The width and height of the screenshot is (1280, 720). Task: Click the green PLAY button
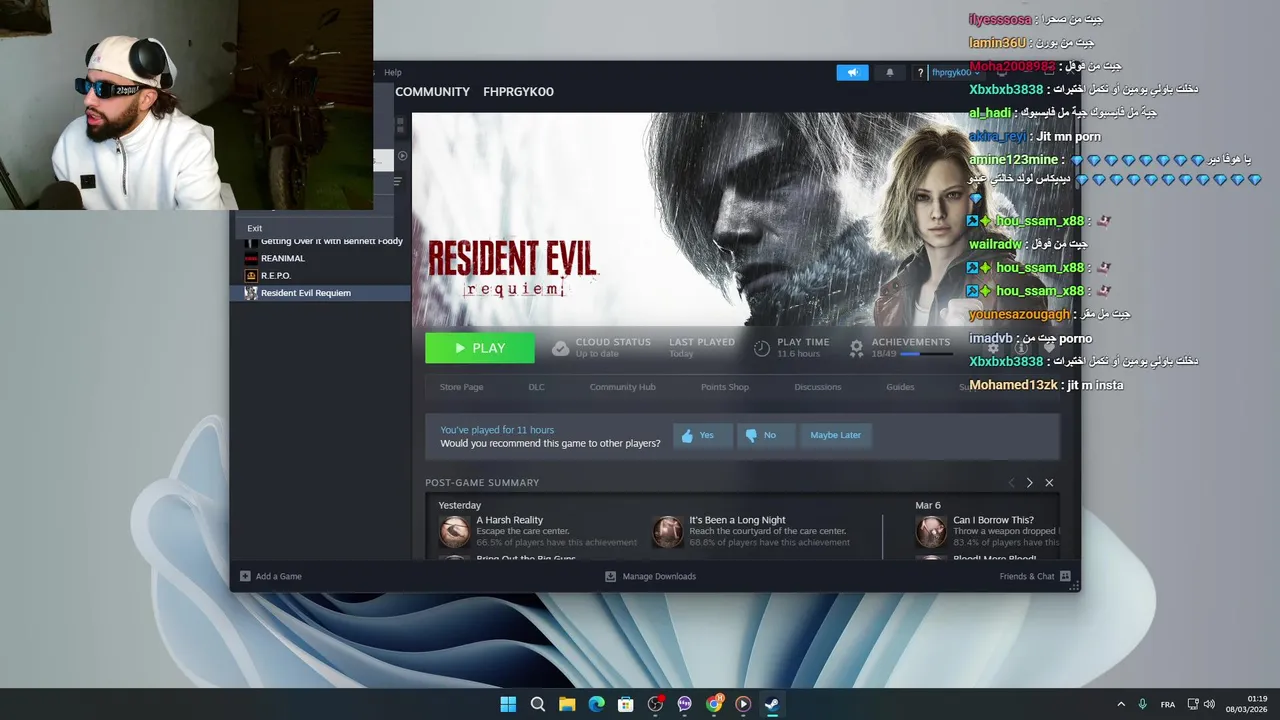(480, 348)
